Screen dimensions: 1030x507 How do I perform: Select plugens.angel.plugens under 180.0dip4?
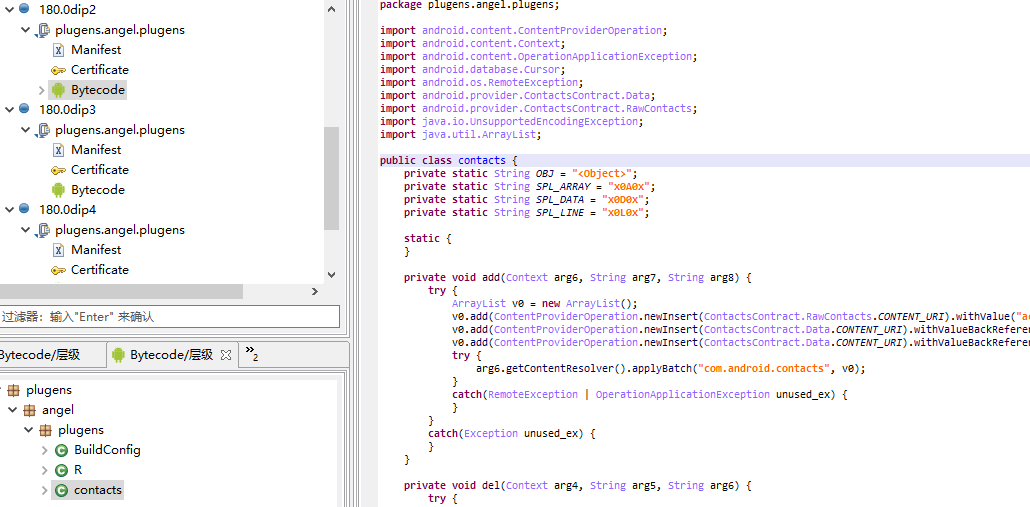(119, 230)
